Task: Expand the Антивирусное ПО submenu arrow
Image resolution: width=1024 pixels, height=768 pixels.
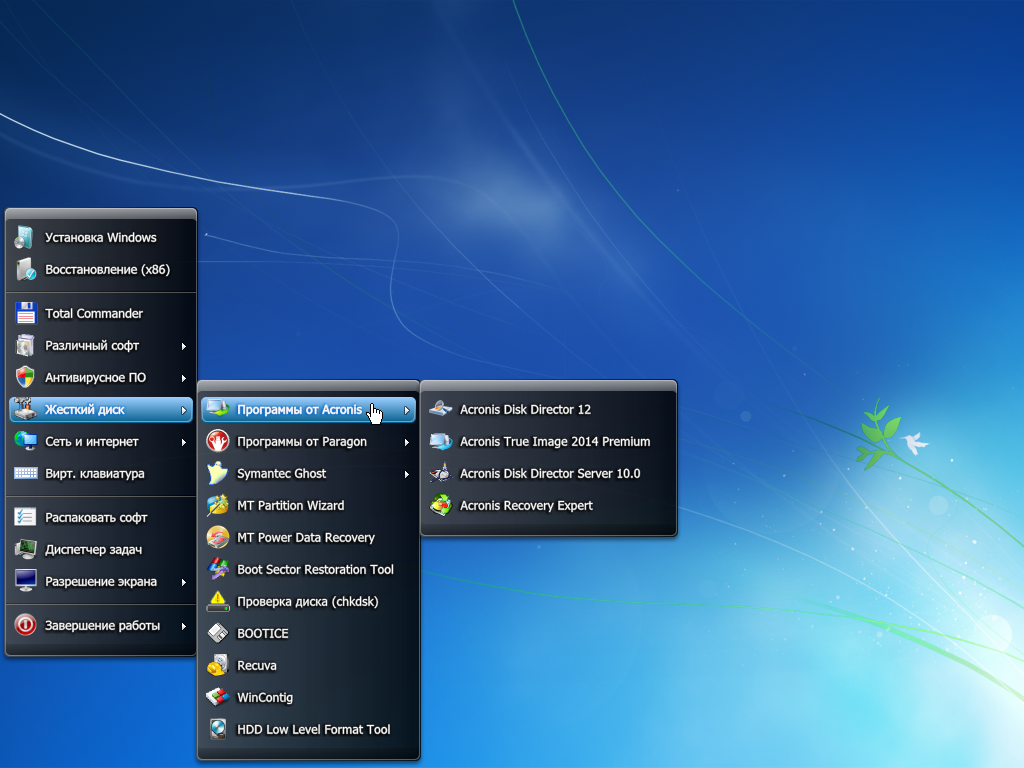Action: coord(184,378)
